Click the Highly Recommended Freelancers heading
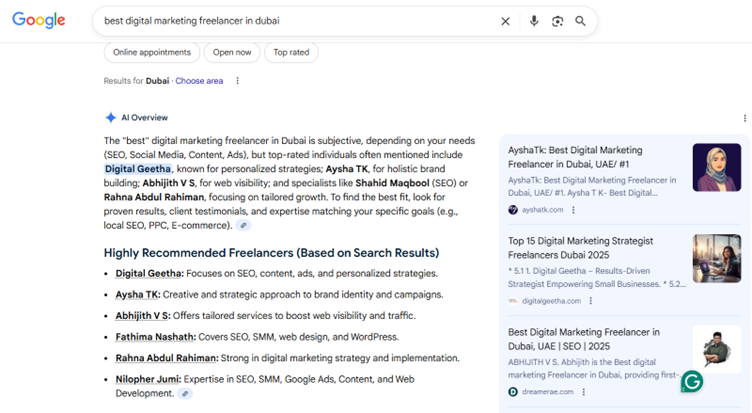The width and height of the screenshot is (752, 413). (271, 253)
